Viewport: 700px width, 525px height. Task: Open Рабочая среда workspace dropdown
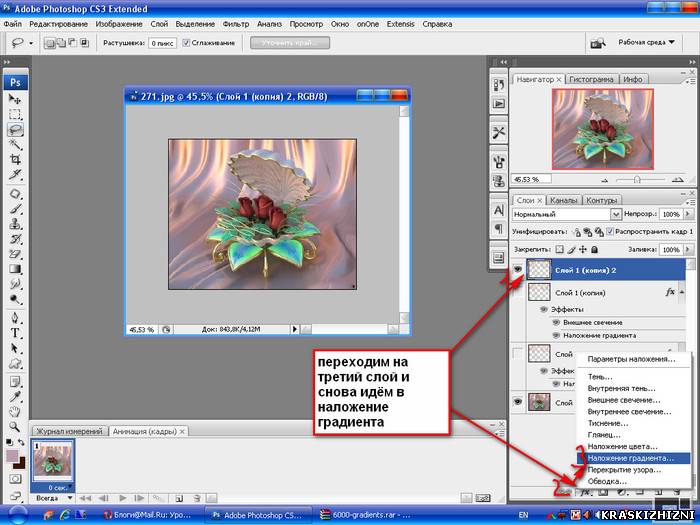[x=646, y=42]
